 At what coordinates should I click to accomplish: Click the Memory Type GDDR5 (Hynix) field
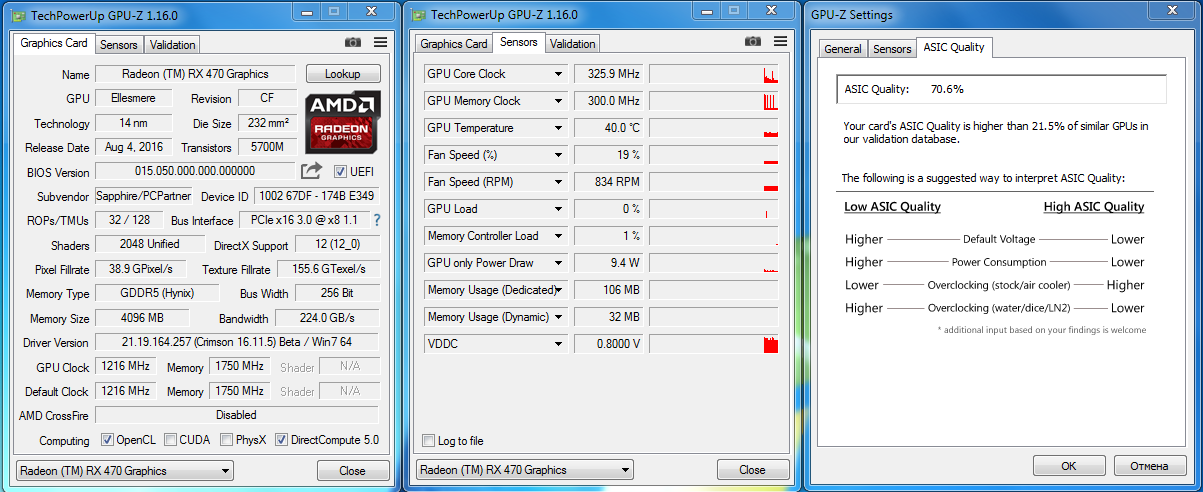pyautogui.click(x=157, y=293)
